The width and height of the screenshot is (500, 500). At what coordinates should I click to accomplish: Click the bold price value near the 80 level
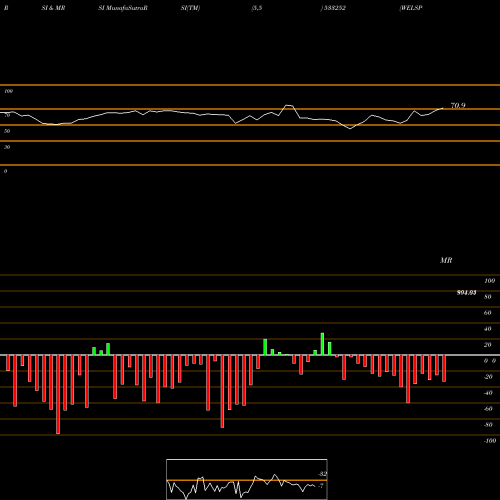point(466,293)
